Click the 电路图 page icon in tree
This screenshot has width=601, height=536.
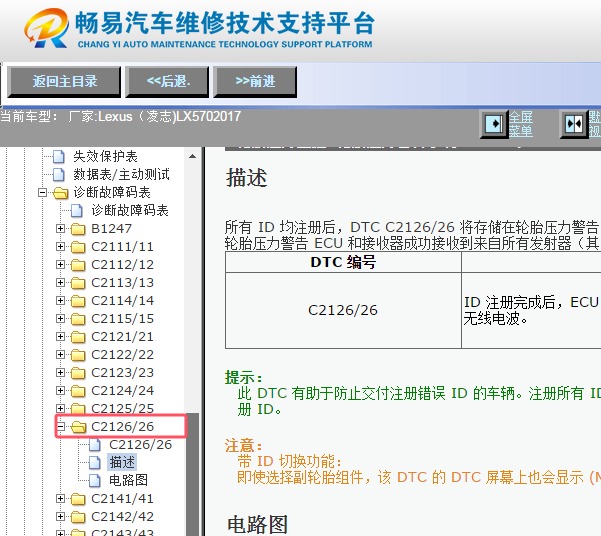95,480
